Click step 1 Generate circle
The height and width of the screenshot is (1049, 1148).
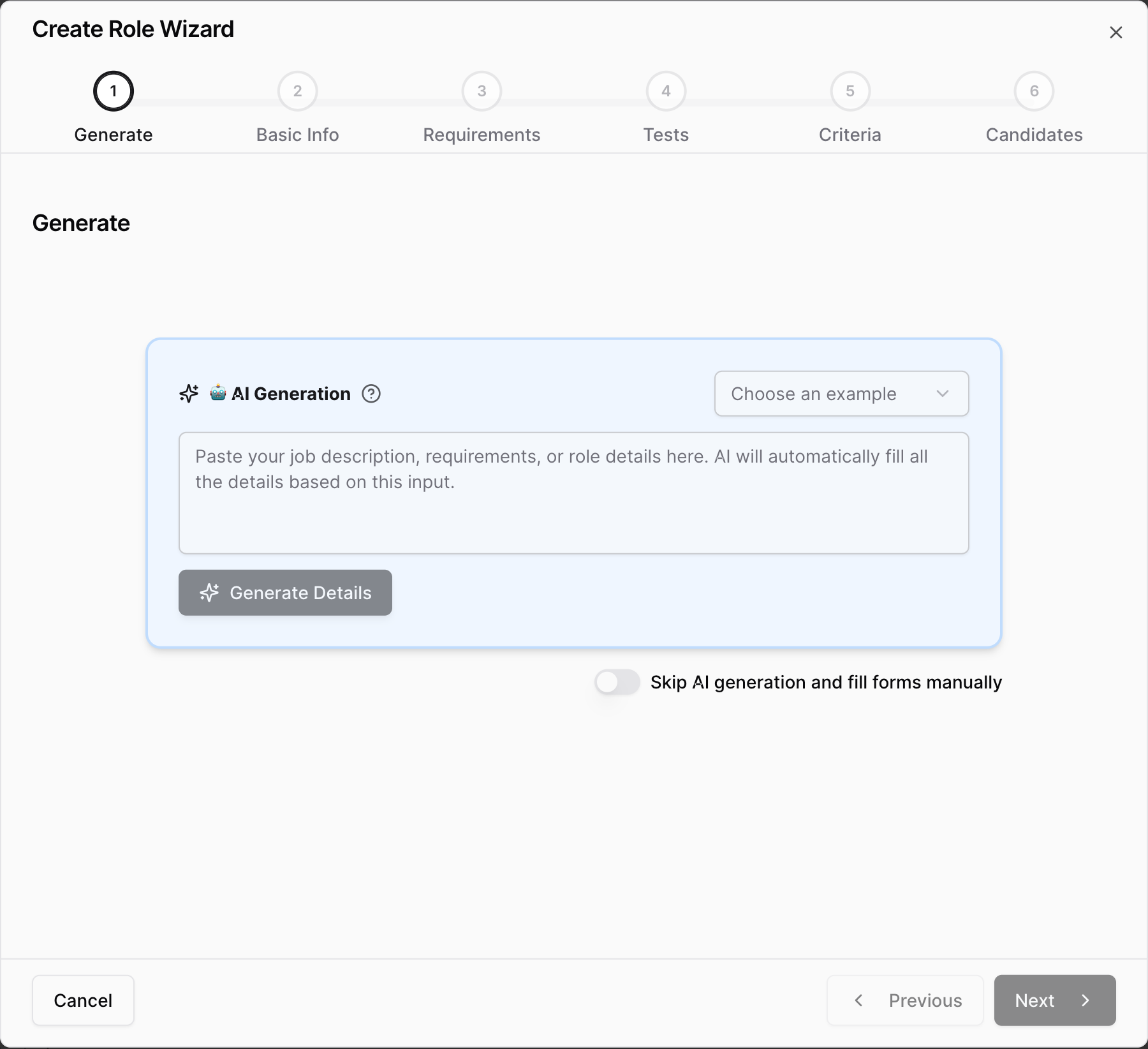pos(114,91)
